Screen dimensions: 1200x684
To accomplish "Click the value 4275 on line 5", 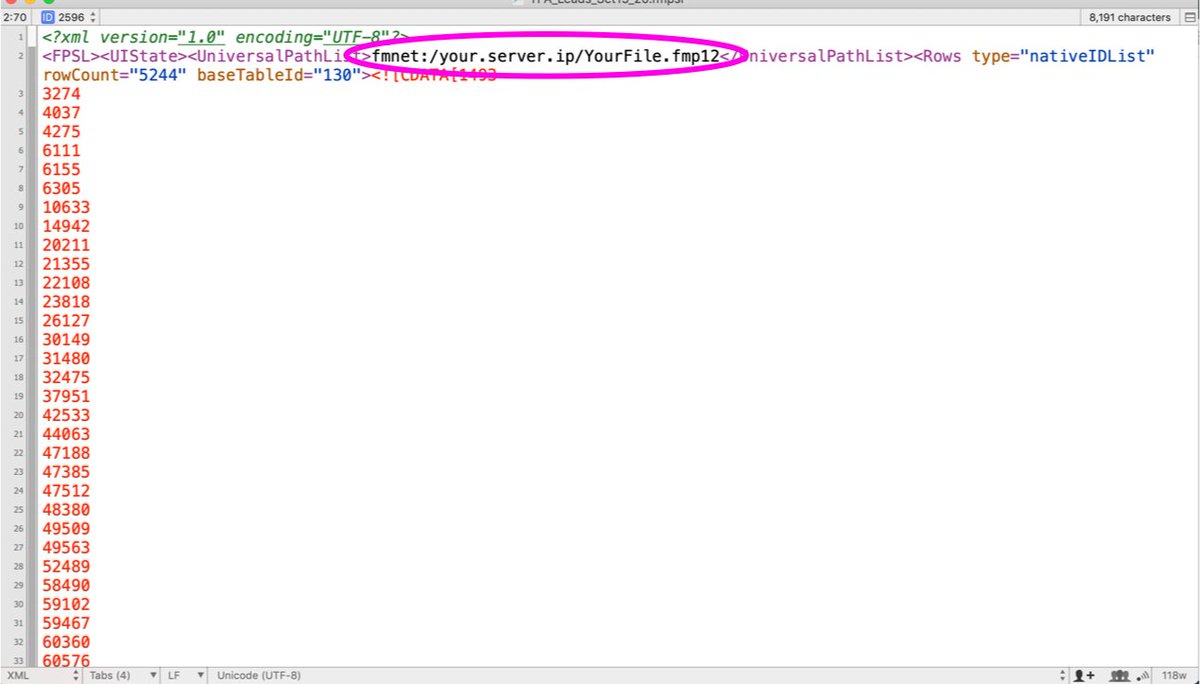I will click(x=62, y=132).
